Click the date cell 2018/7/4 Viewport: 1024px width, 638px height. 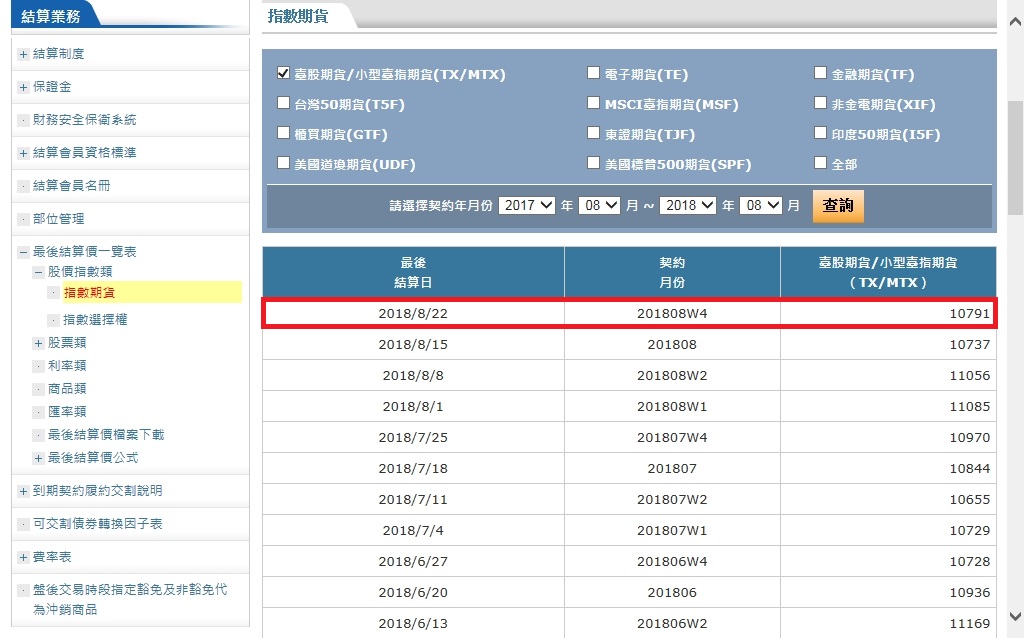pos(413,530)
